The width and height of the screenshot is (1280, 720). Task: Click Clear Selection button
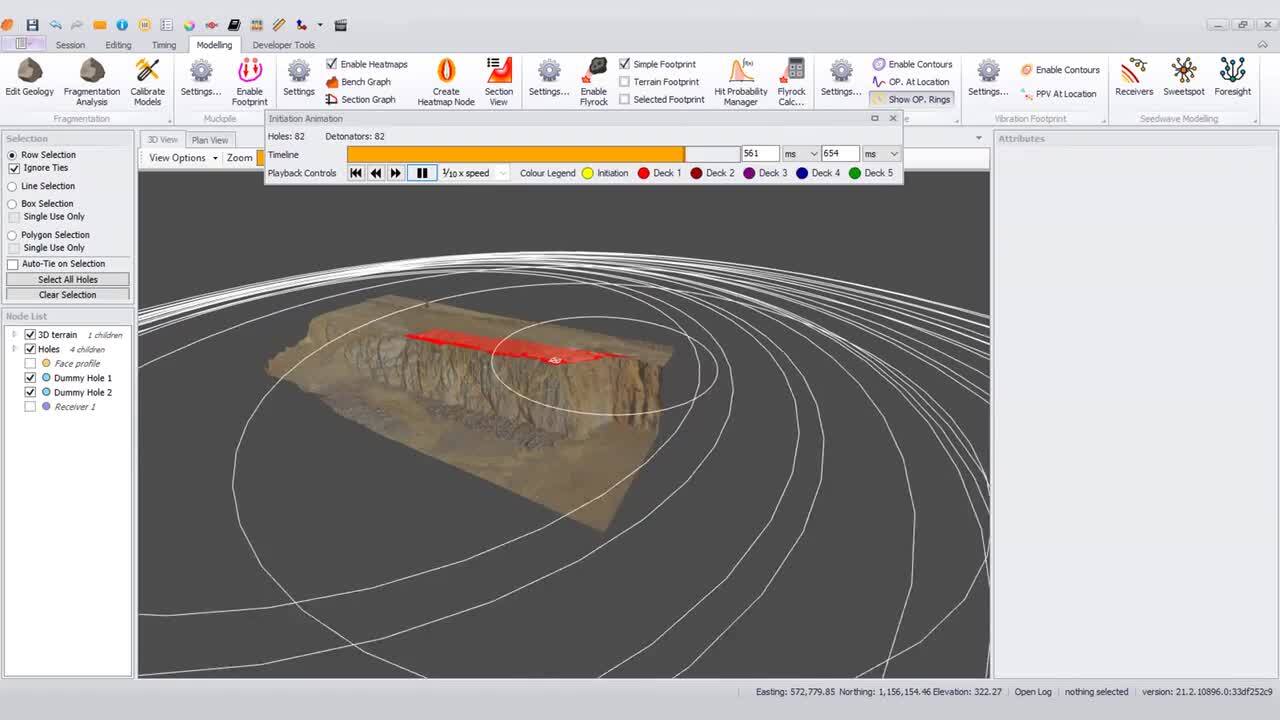[x=68, y=295]
